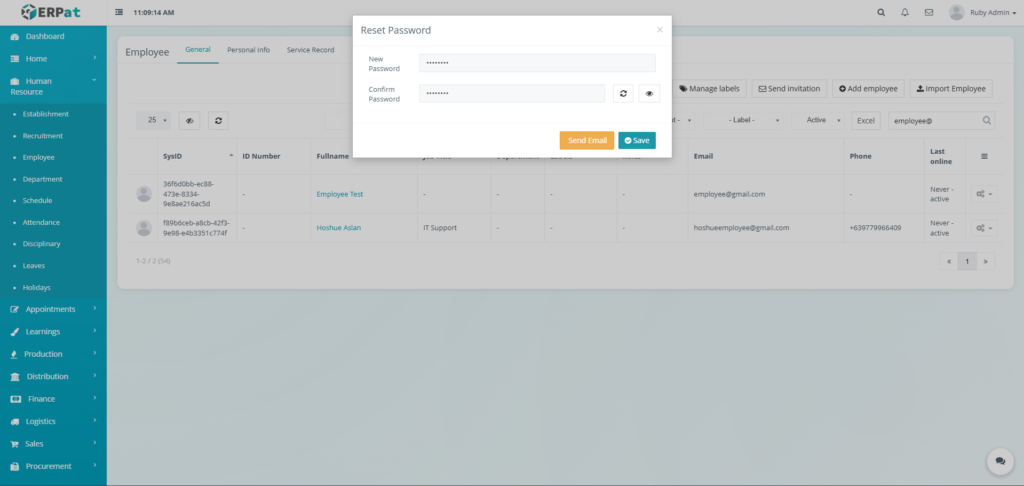The height and width of the screenshot is (486, 1024).
Task: Toggle column visibility eye-slash icon
Action: pos(189,120)
